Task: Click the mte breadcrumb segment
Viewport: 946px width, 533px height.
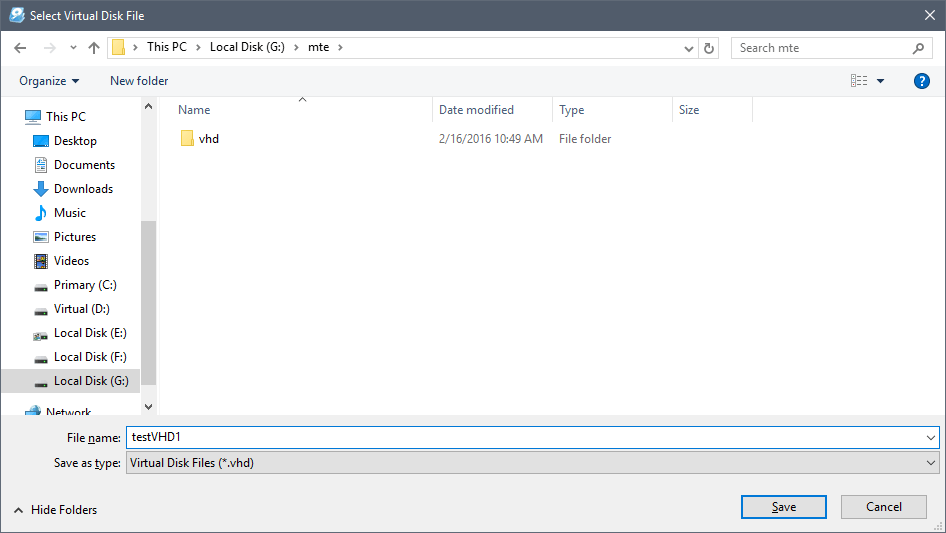Action: 319,47
